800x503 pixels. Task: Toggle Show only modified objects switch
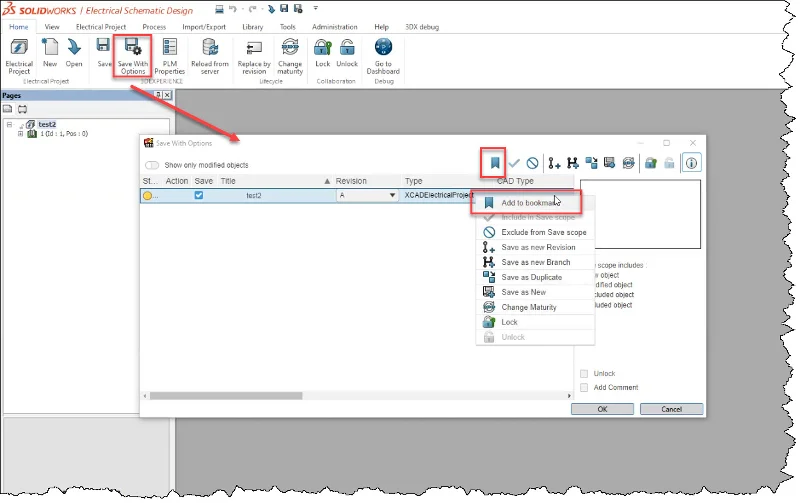[152, 165]
